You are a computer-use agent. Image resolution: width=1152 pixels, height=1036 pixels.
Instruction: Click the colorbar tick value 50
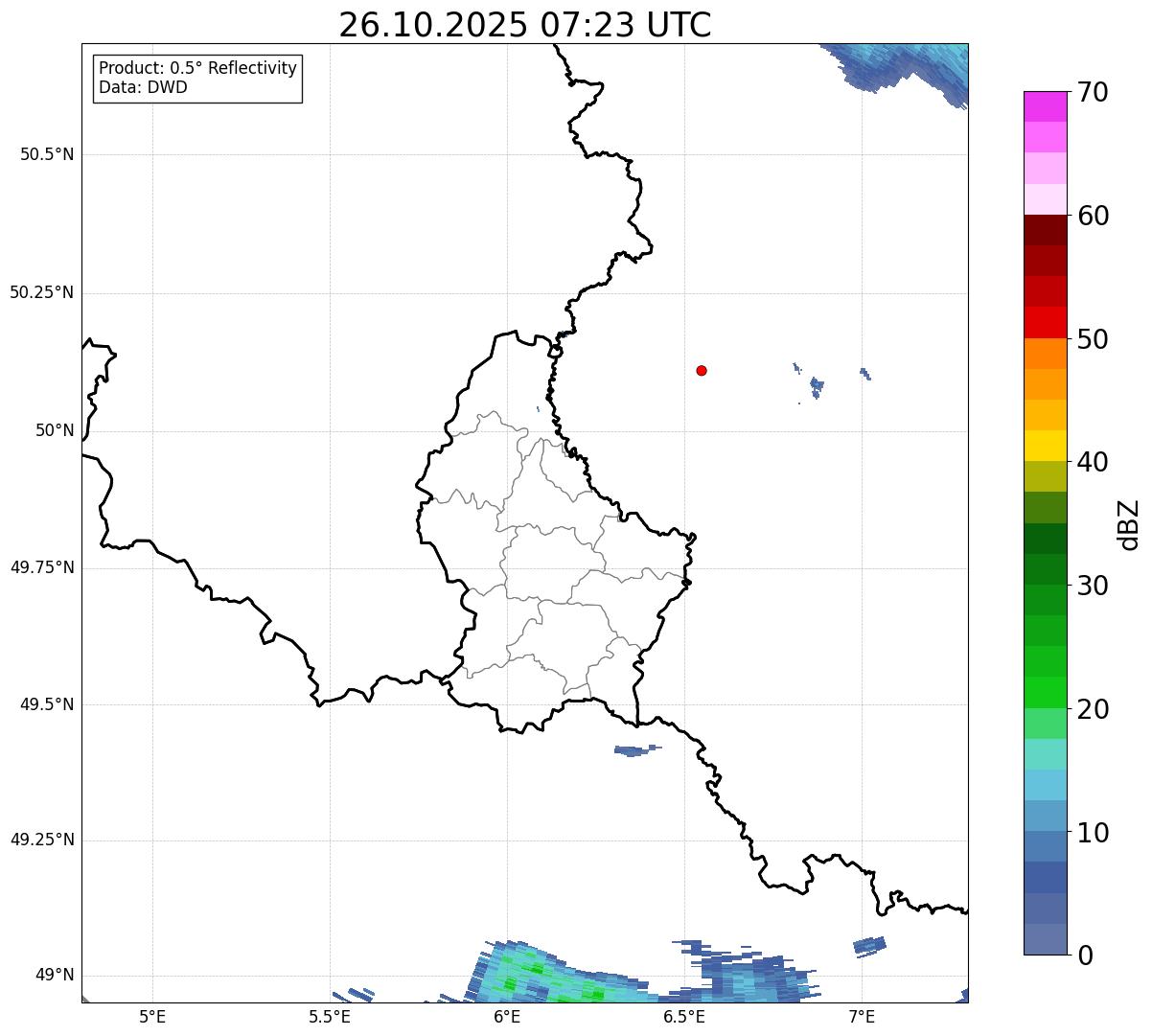pyautogui.click(x=1093, y=339)
